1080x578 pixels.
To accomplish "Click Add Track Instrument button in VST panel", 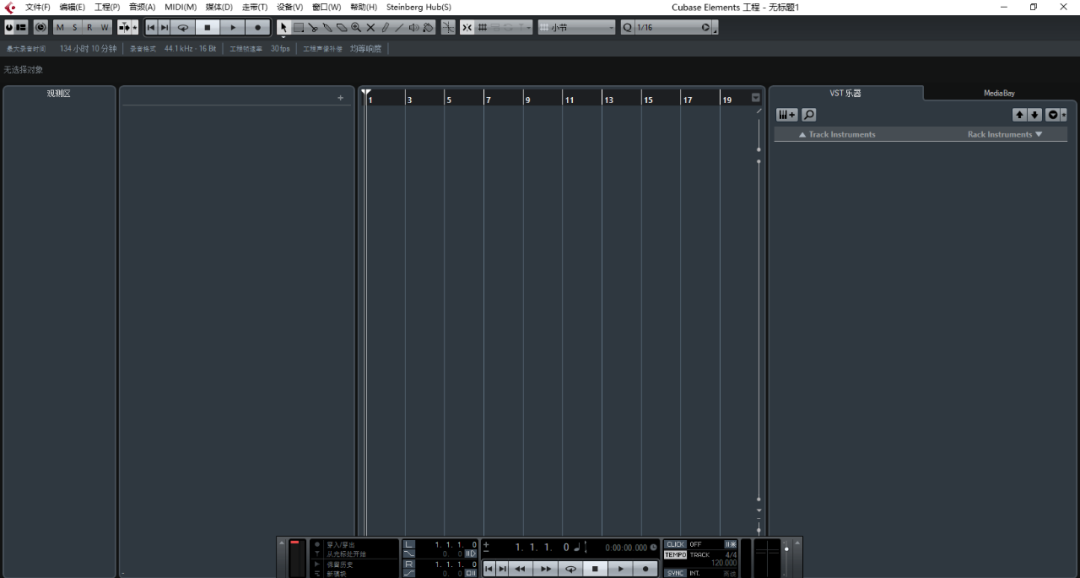I will coord(787,115).
